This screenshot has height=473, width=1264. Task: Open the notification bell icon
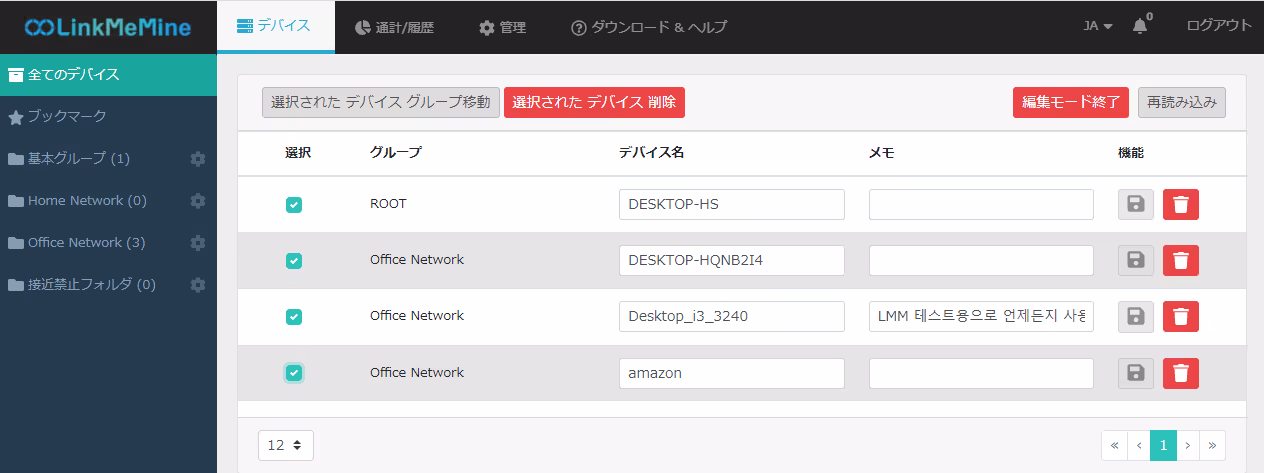point(1140,27)
